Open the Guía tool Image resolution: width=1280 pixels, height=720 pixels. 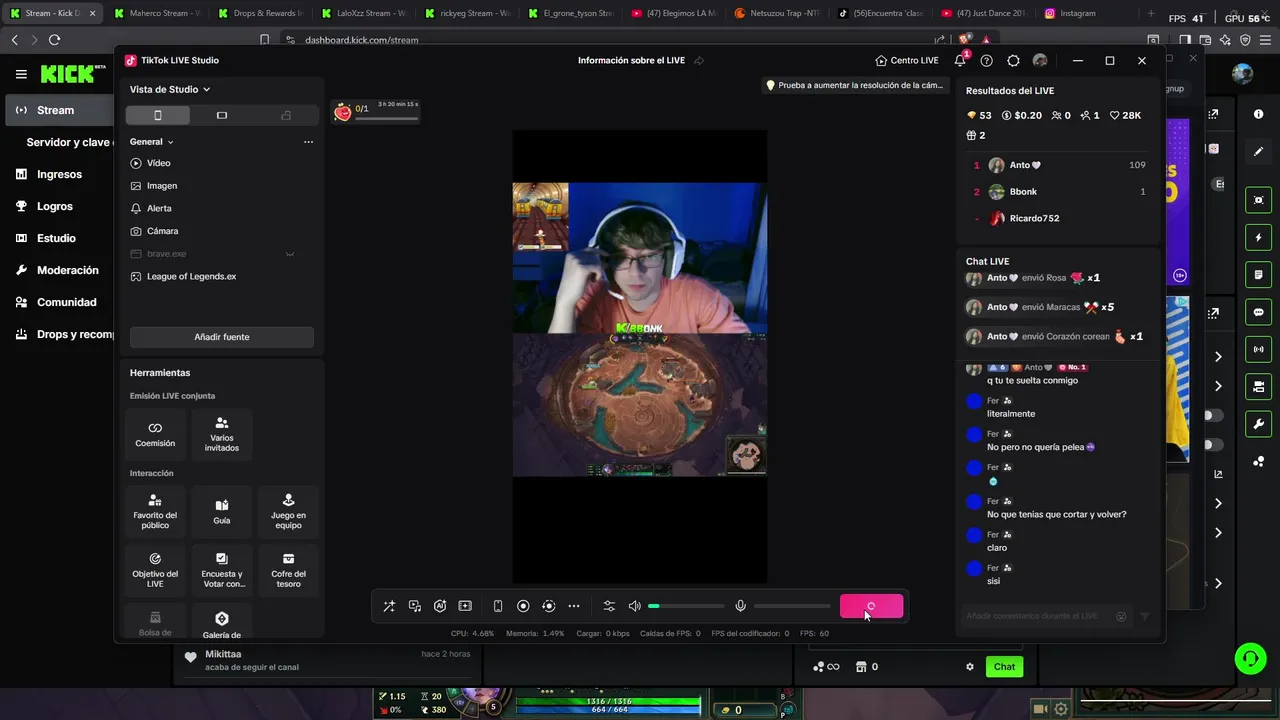click(x=222, y=511)
